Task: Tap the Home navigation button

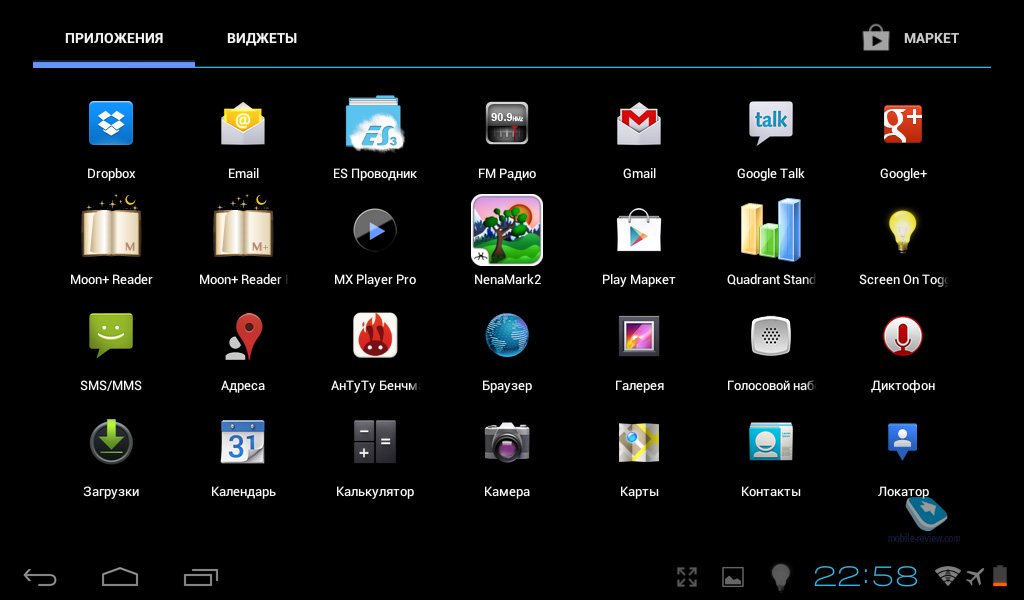Action: click(120, 577)
